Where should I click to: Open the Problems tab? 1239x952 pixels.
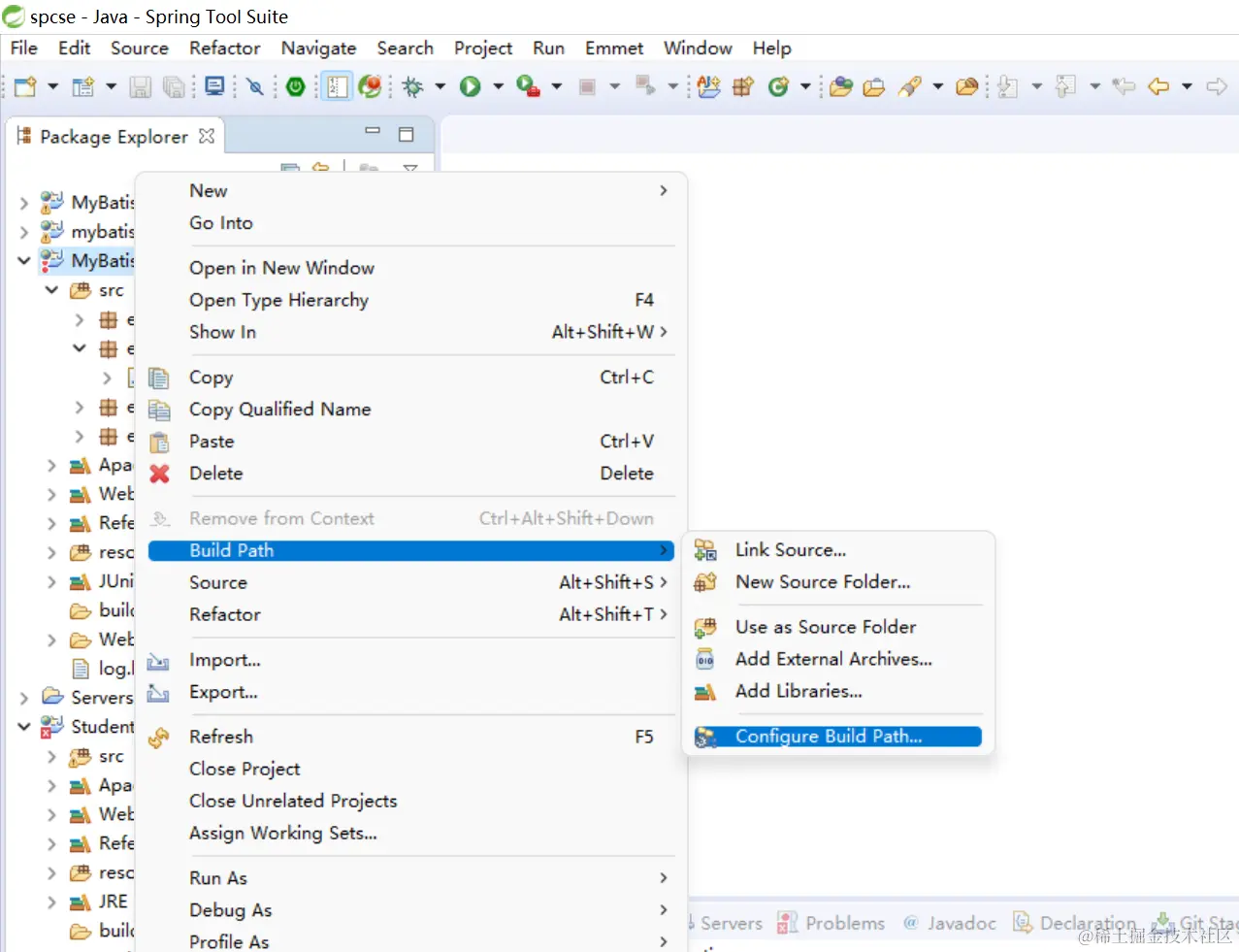(832, 923)
